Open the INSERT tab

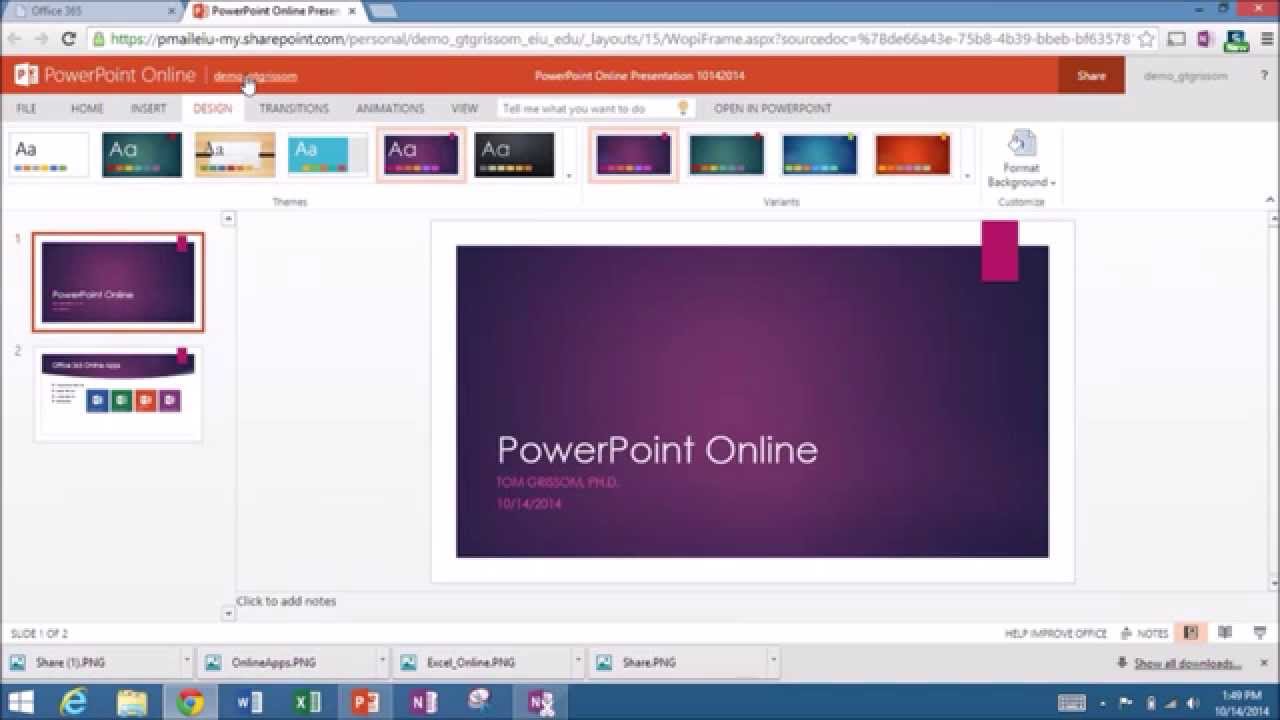pos(149,108)
